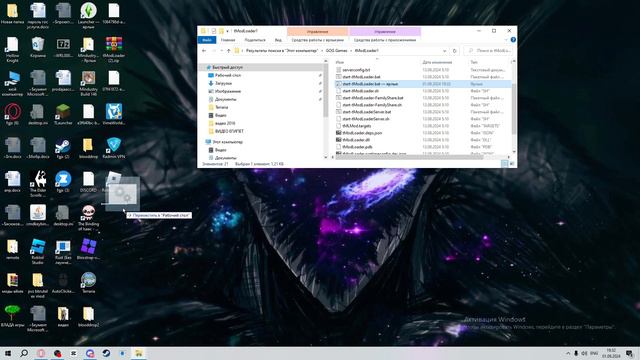Refresh the current folder view

(454, 51)
